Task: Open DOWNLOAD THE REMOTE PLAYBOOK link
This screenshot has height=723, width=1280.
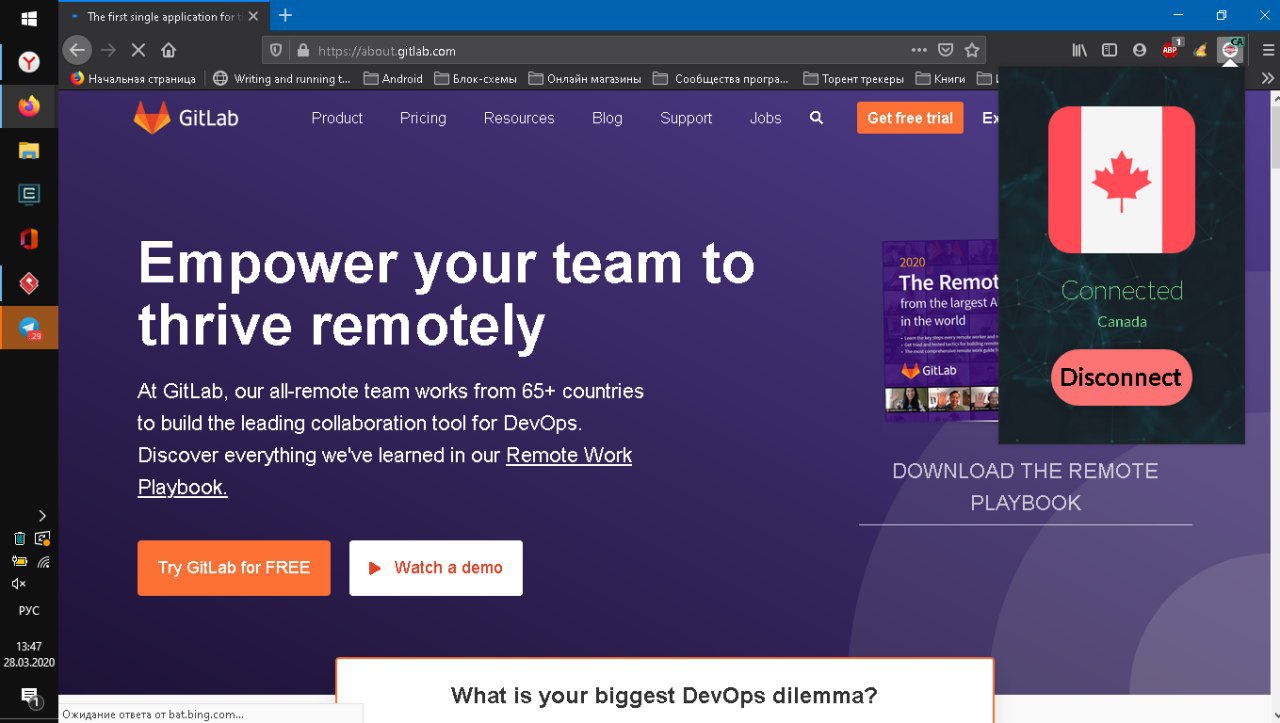Action: point(1025,487)
